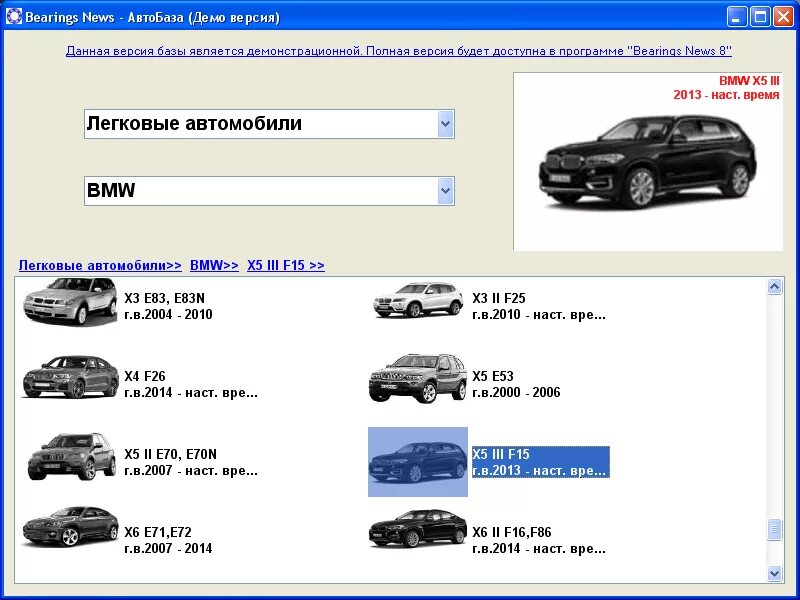
Task: Select the X4 F26 car thumbnail
Action: pyautogui.click(x=70, y=377)
